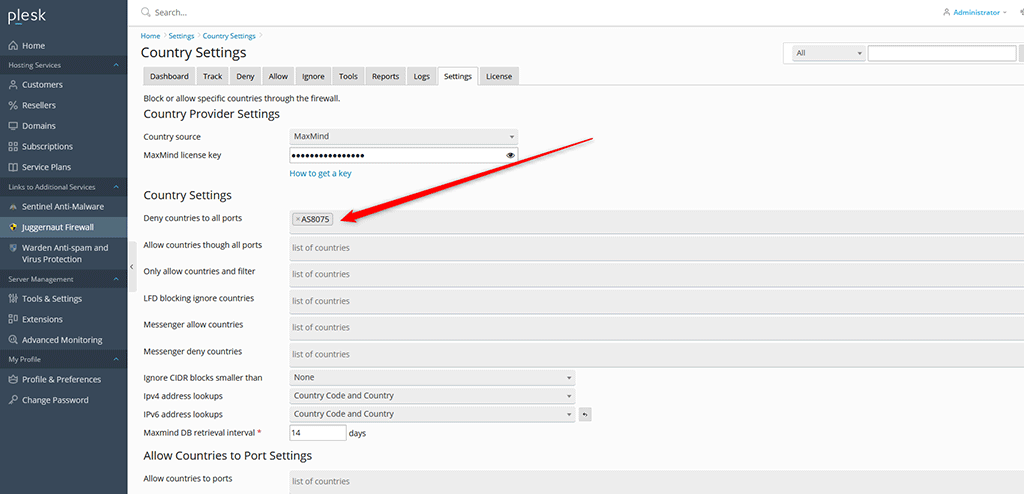Open Tools & Settings in sidebar

click(63, 299)
